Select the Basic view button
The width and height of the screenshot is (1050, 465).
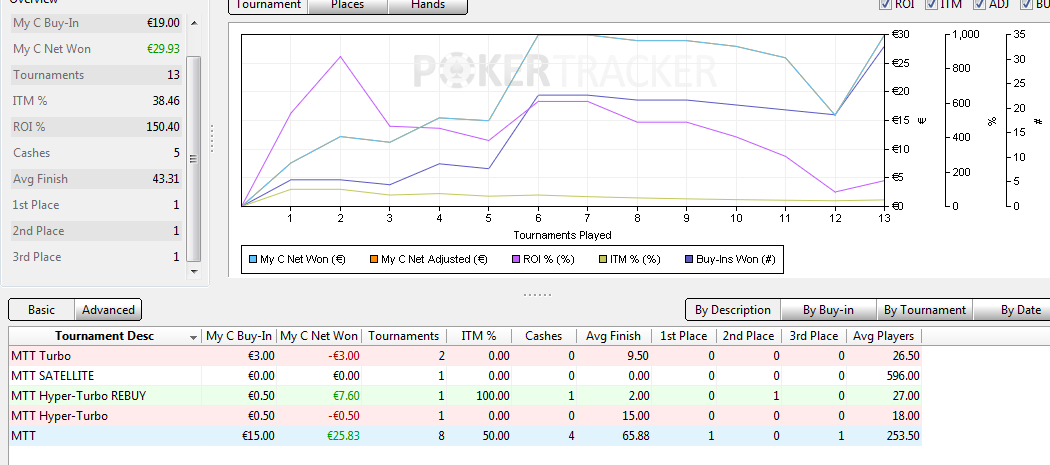coord(42,310)
